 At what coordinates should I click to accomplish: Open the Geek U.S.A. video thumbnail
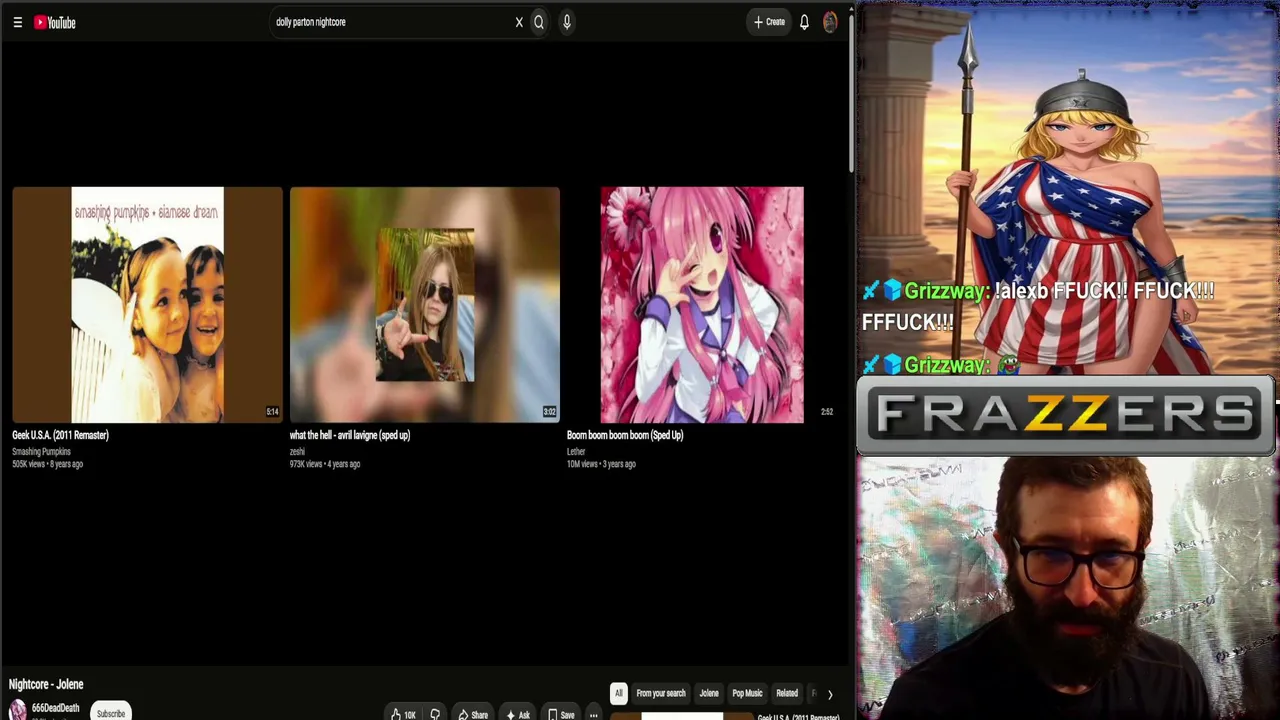pyautogui.click(x=147, y=304)
